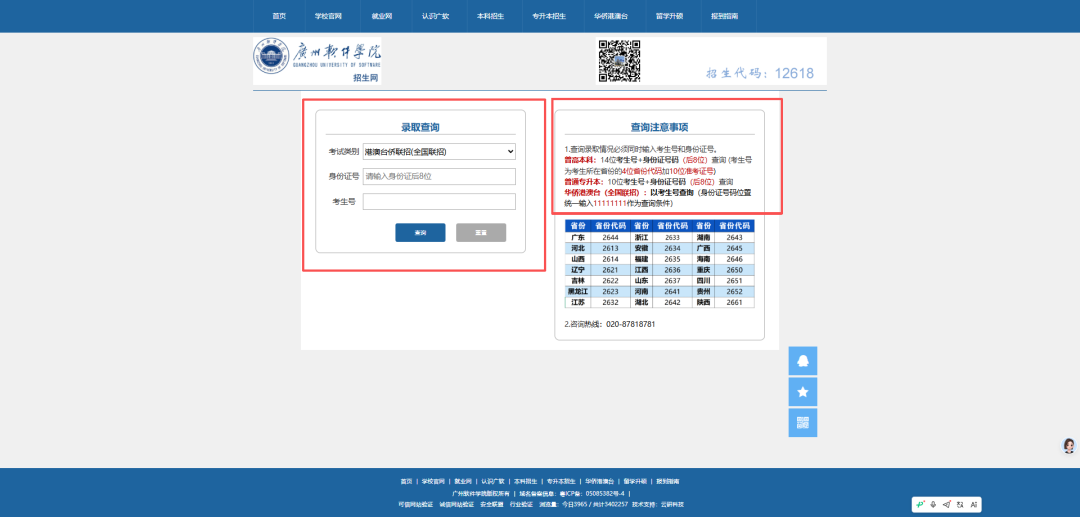Open the 就业网 top navigation item

tap(382, 16)
